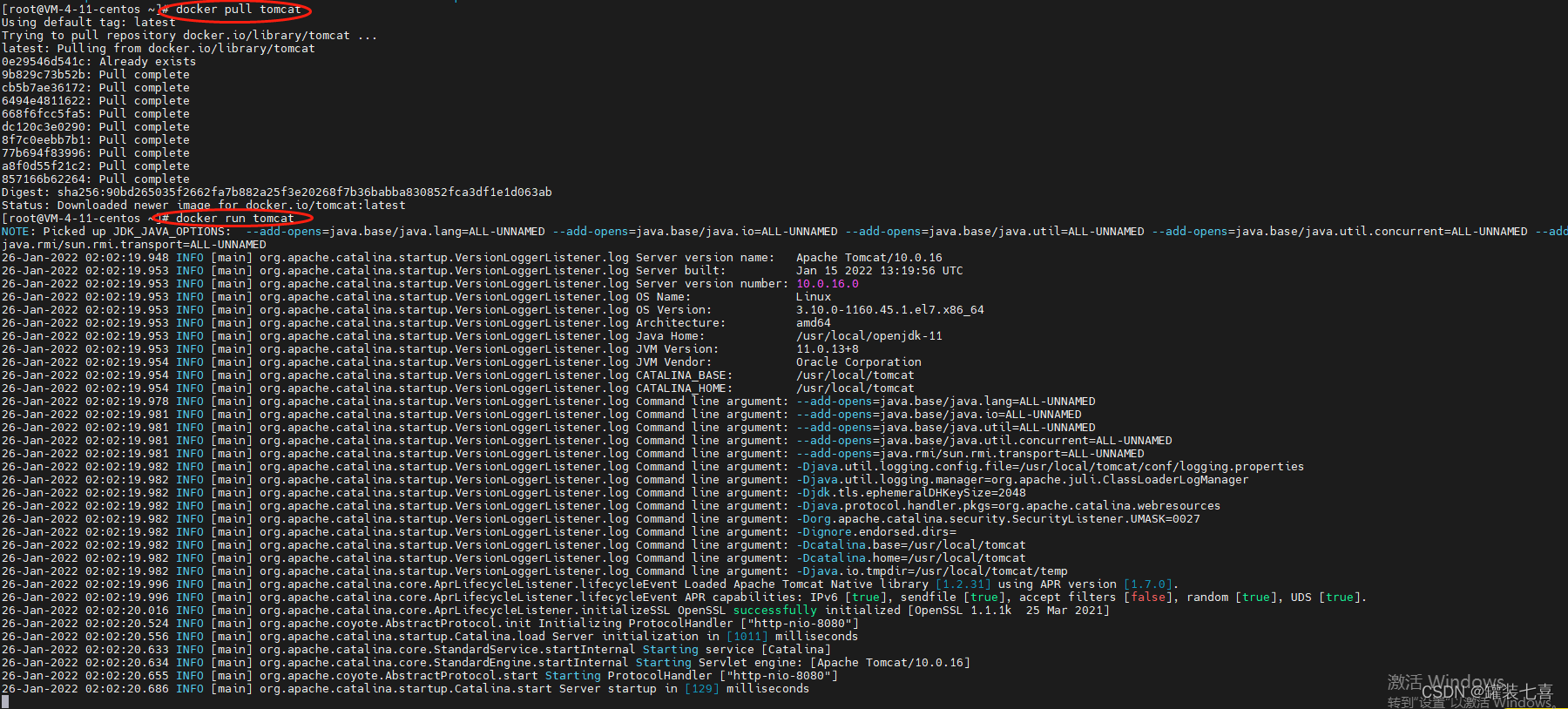The image size is (1568, 709).
Task: Click the terminal cursor on last line
Action: (x=5, y=701)
